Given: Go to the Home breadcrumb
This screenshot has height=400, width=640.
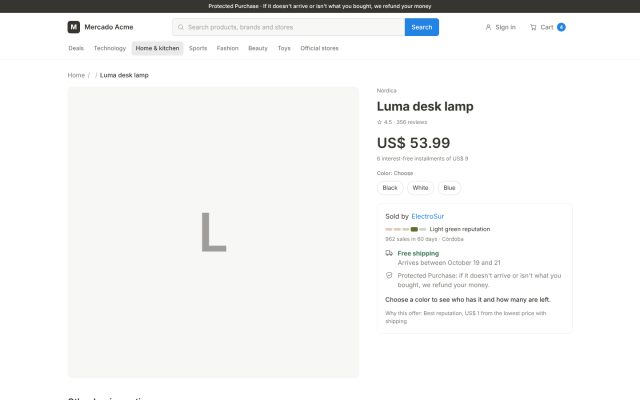Looking at the screenshot, I should tap(76, 75).
